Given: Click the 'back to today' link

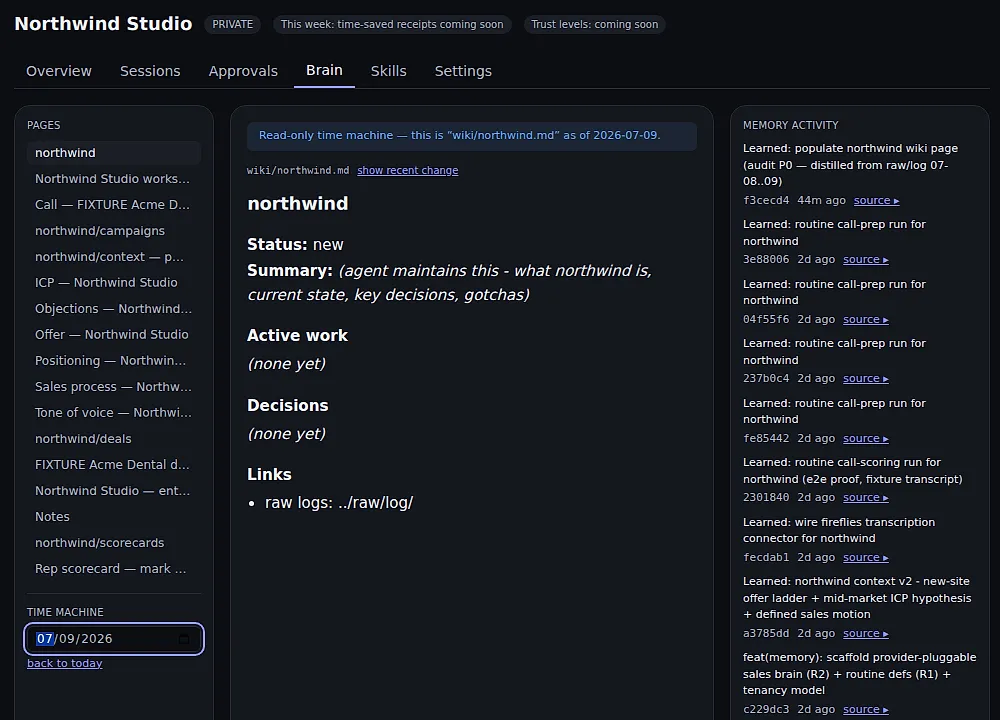Looking at the screenshot, I should point(64,663).
